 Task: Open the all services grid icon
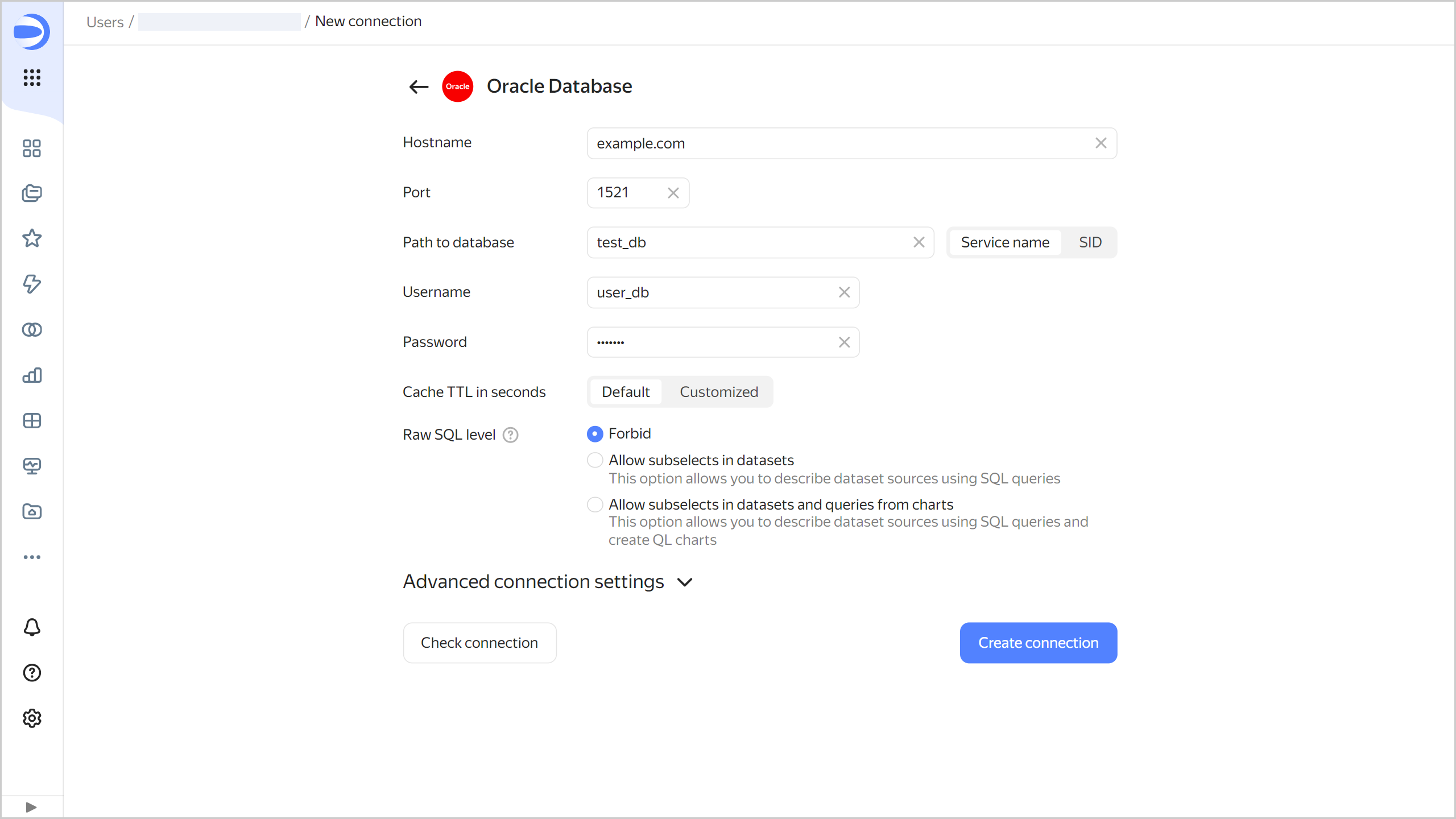pyautogui.click(x=32, y=77)
